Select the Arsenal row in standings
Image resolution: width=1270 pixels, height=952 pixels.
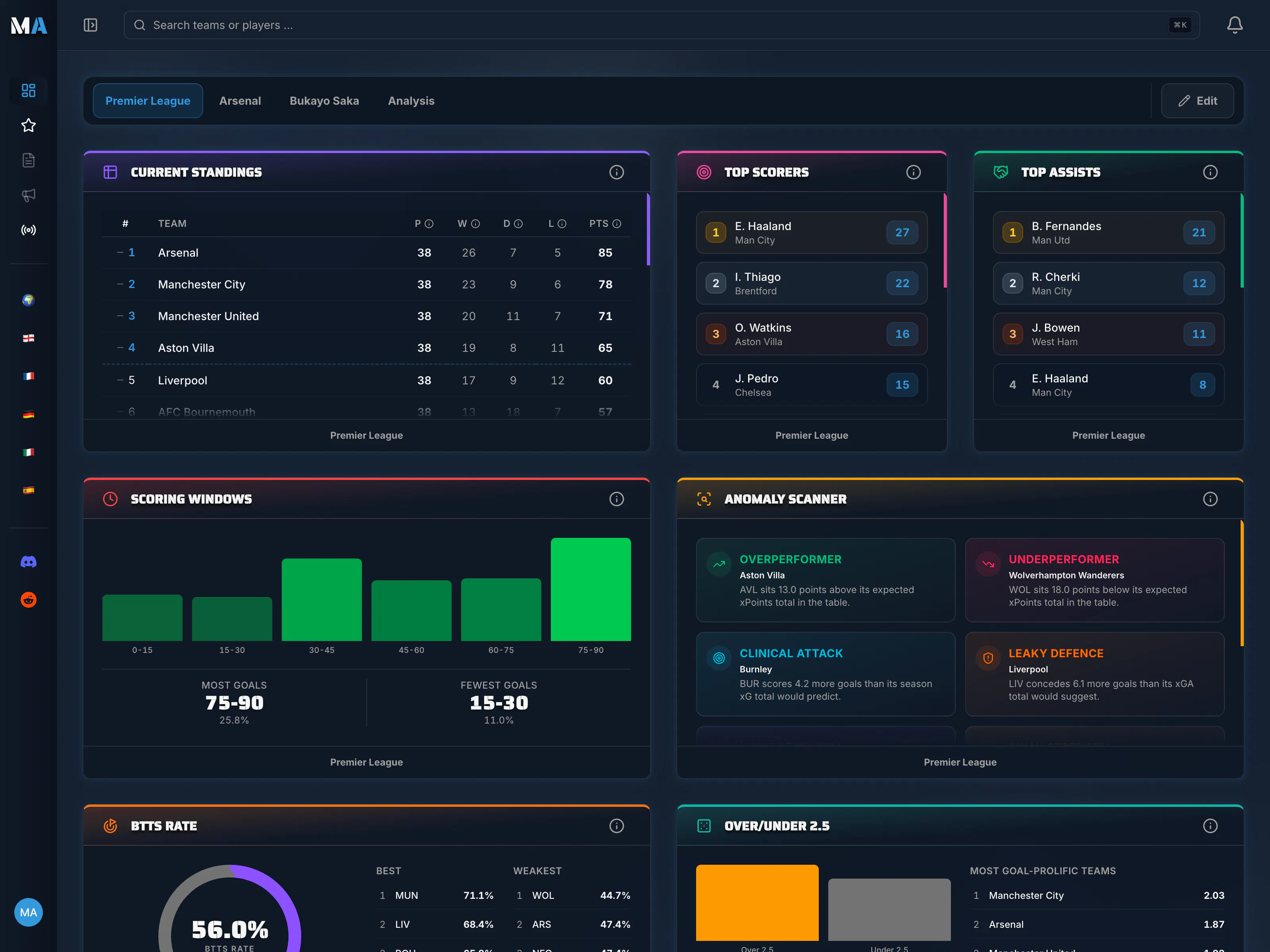coord(366,253)
